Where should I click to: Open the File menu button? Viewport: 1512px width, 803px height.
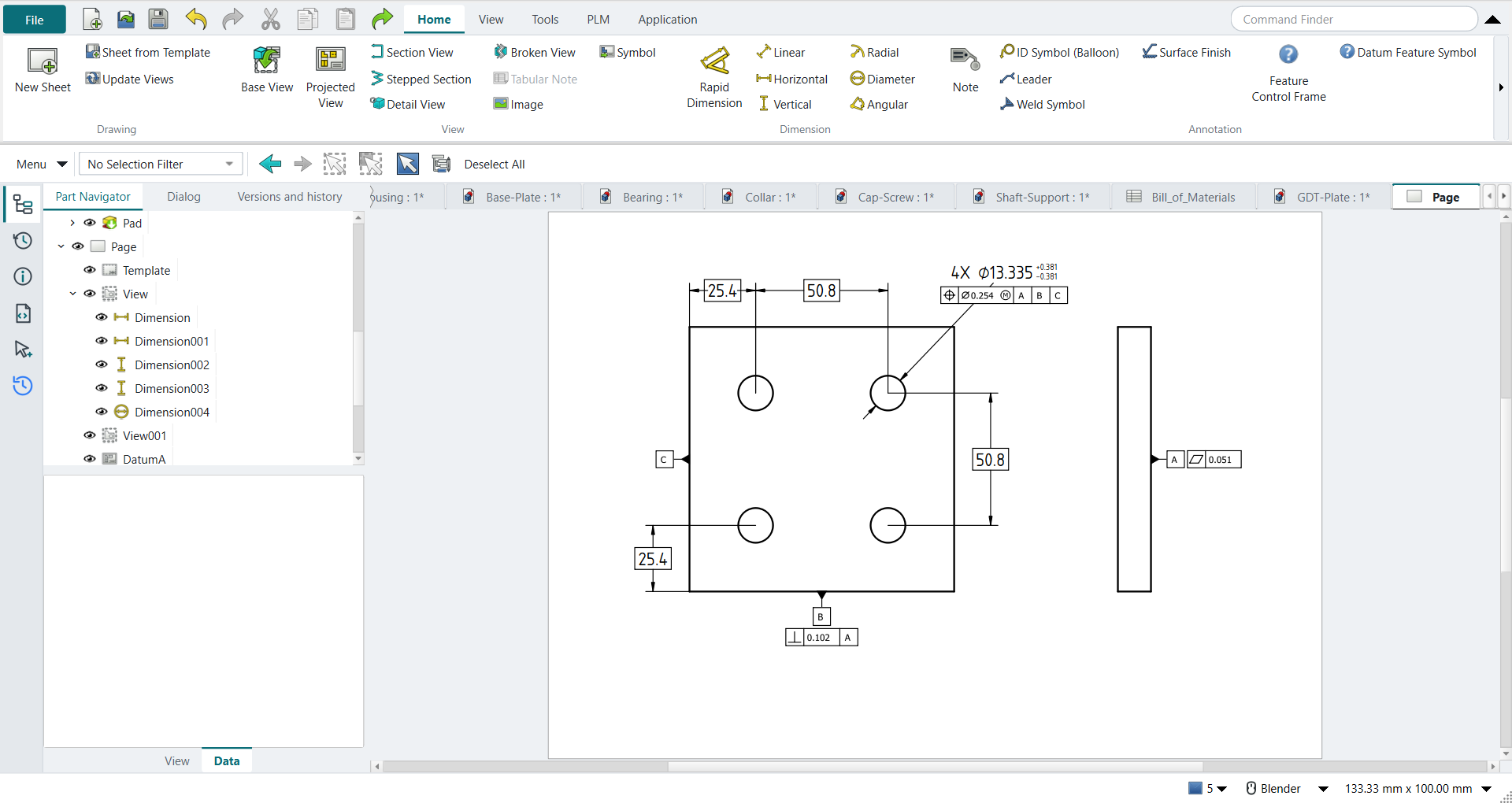35,20
